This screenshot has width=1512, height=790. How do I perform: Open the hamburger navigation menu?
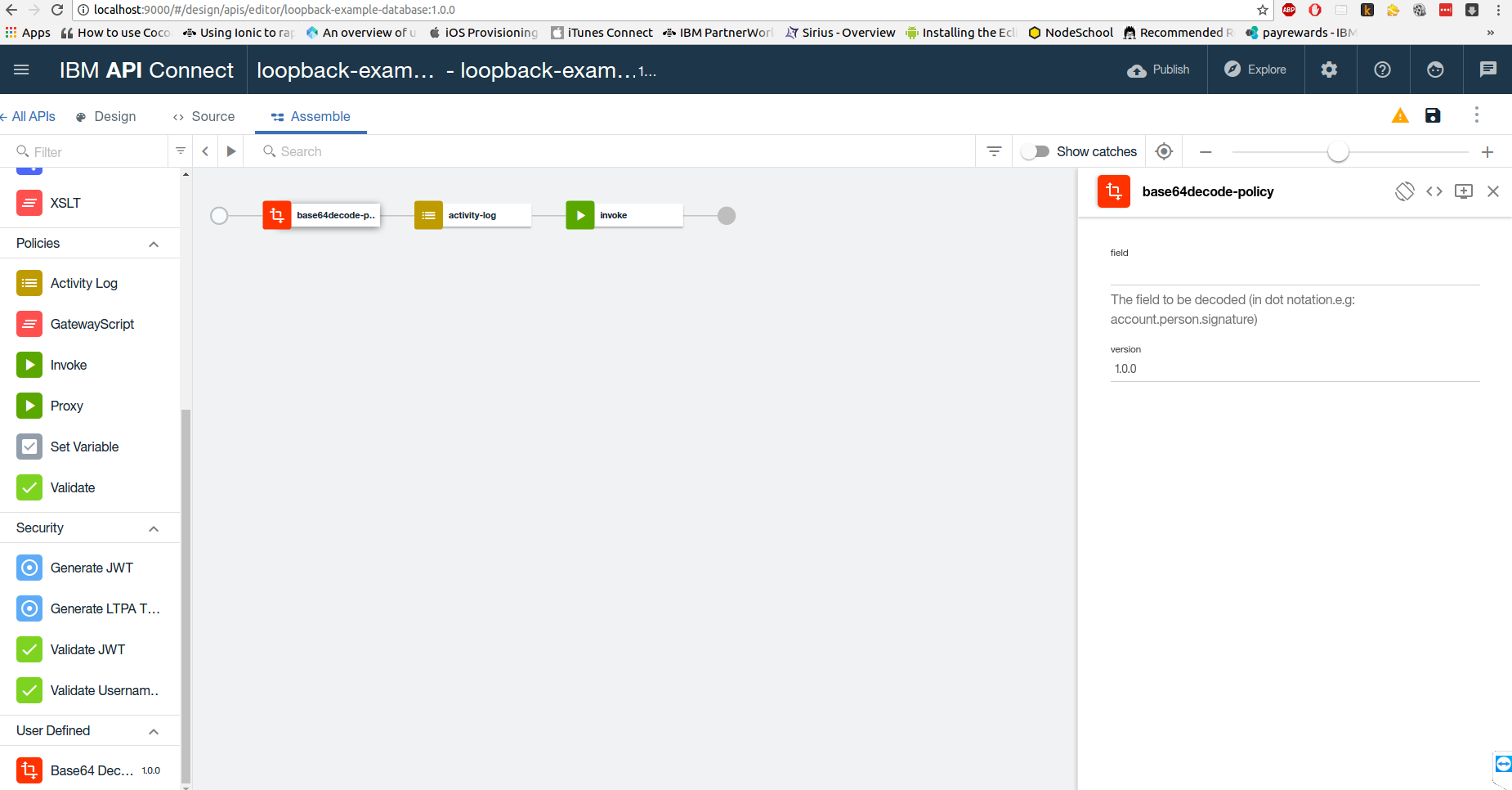click(x=21, y=70)
